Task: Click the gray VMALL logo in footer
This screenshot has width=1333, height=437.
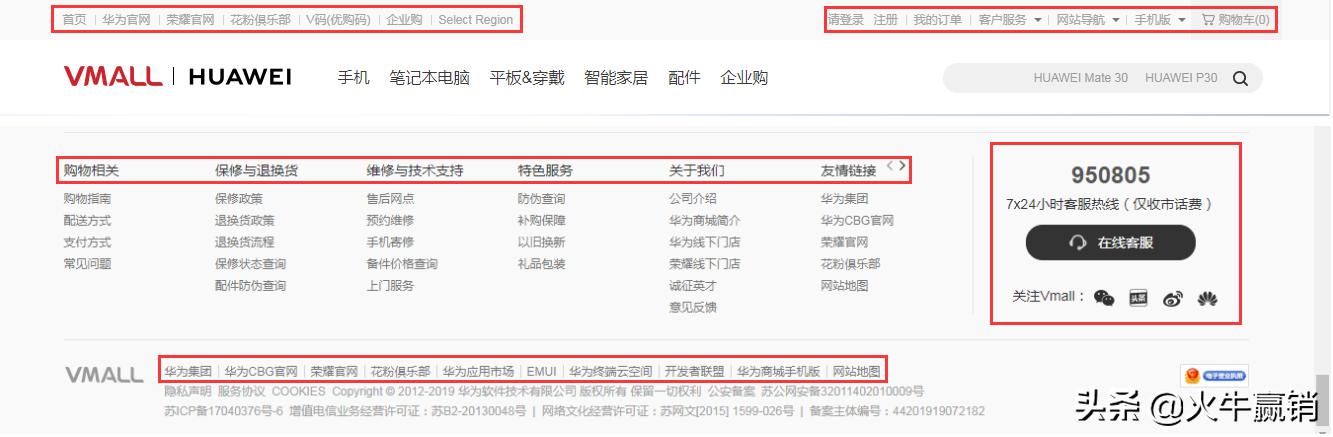Action: tap(104, 375)
